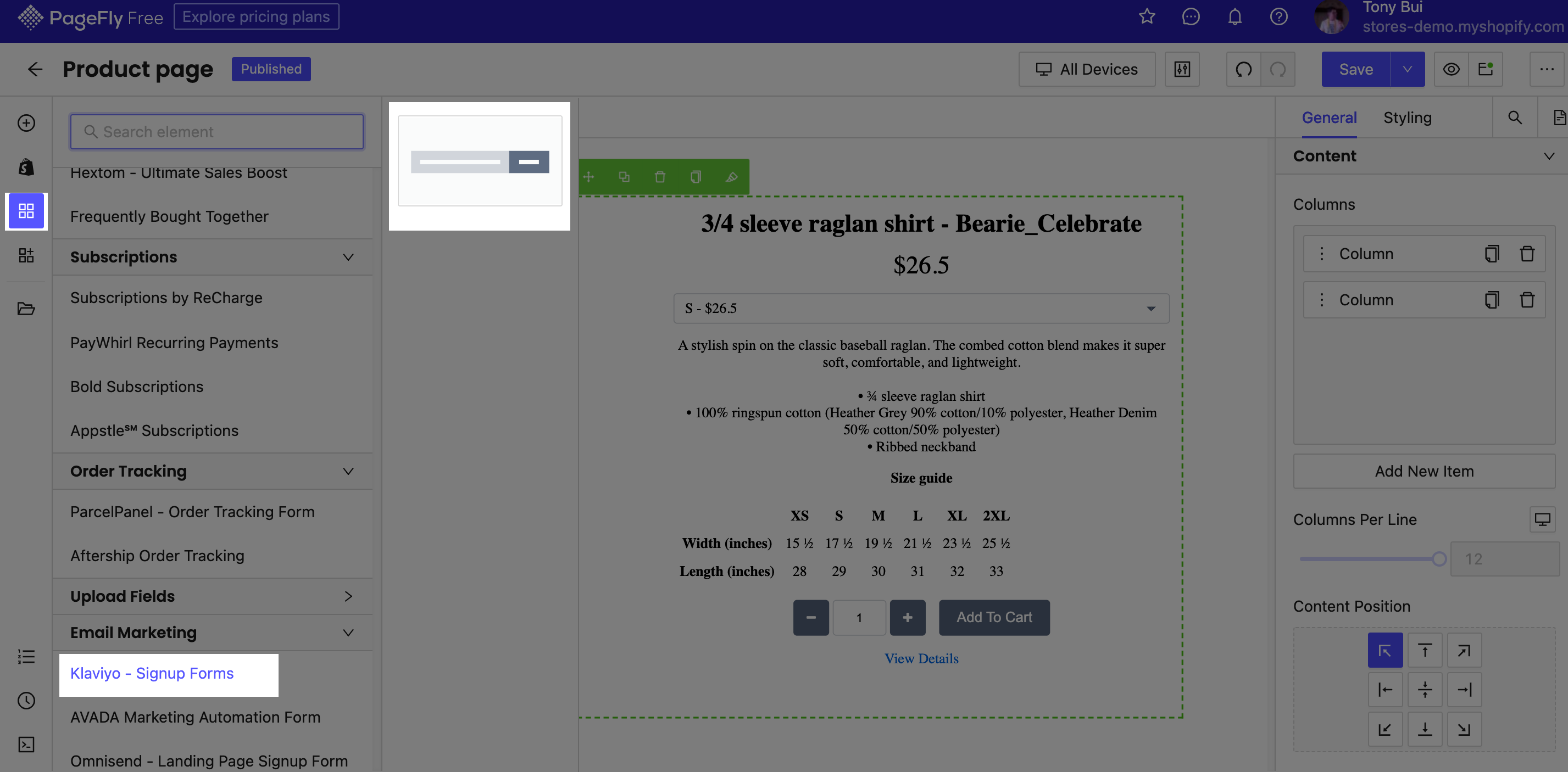Open the live chat bubble icon
Image resolution: width=1568 pixels, height=772 pixels.
pyautogui.click(x=1191, y=16)
